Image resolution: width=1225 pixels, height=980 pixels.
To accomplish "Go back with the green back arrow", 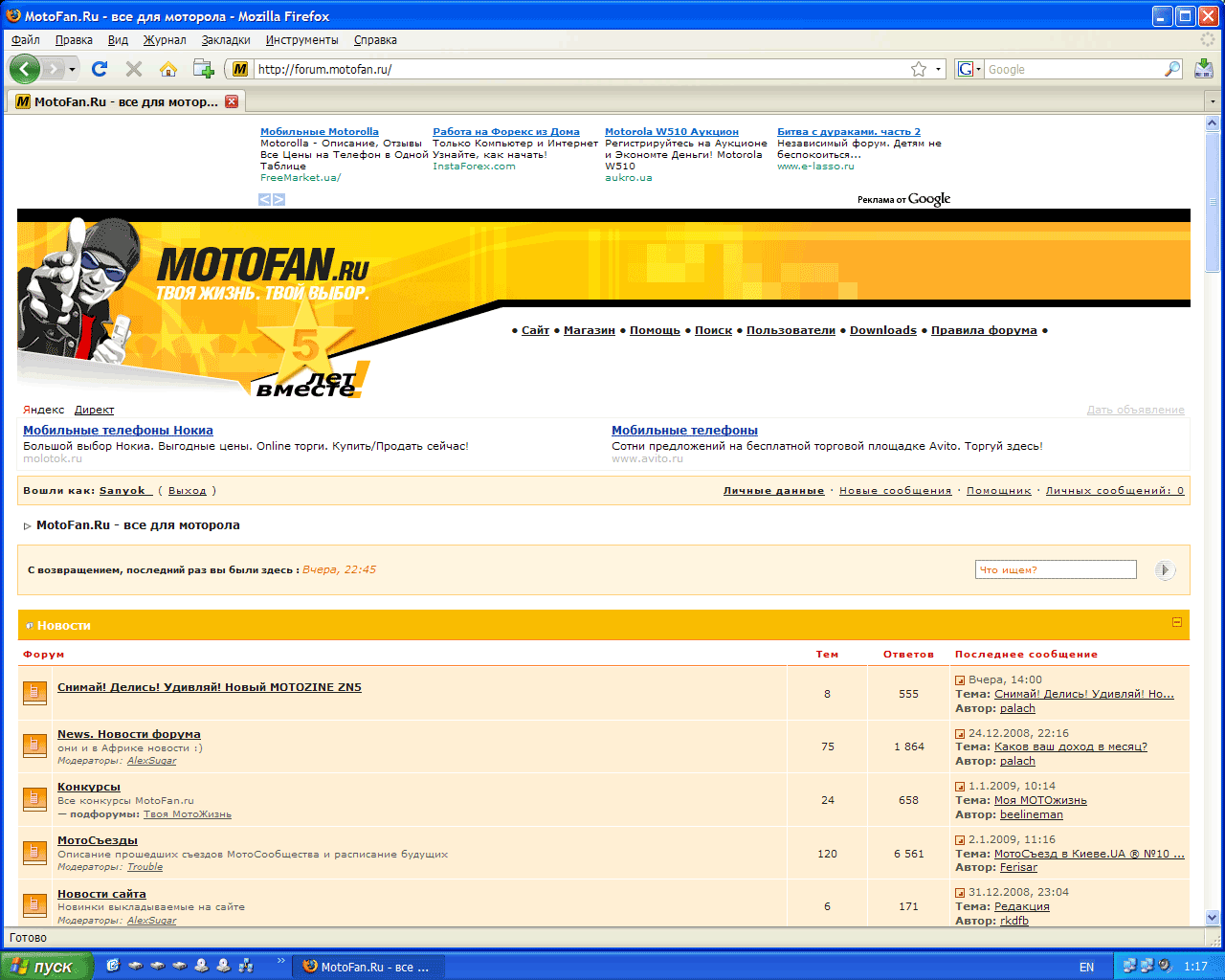I will pyautogui.click(x=24, y=69).
